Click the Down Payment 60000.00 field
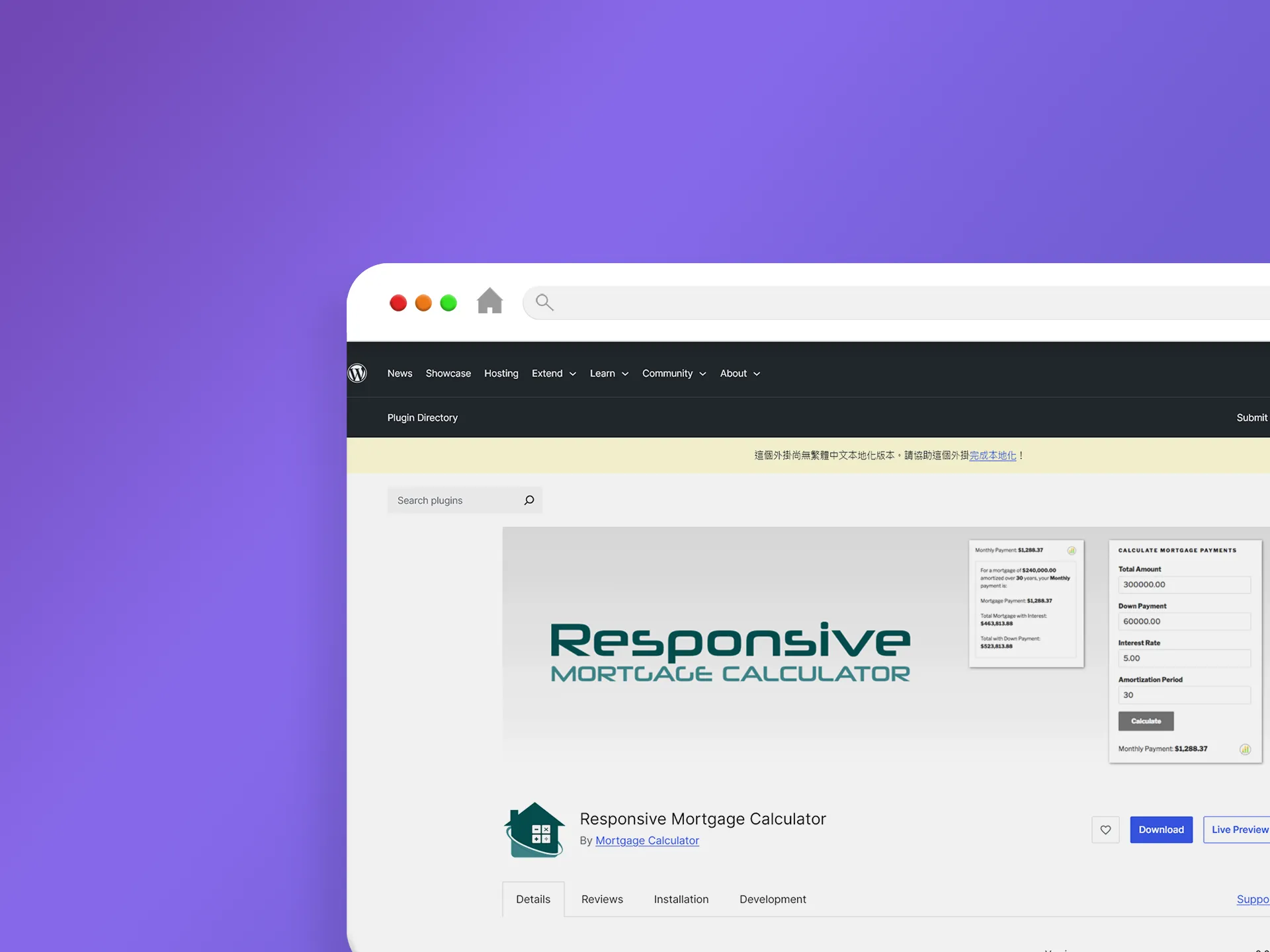The image size is (1270, 952). (1185, 621)
